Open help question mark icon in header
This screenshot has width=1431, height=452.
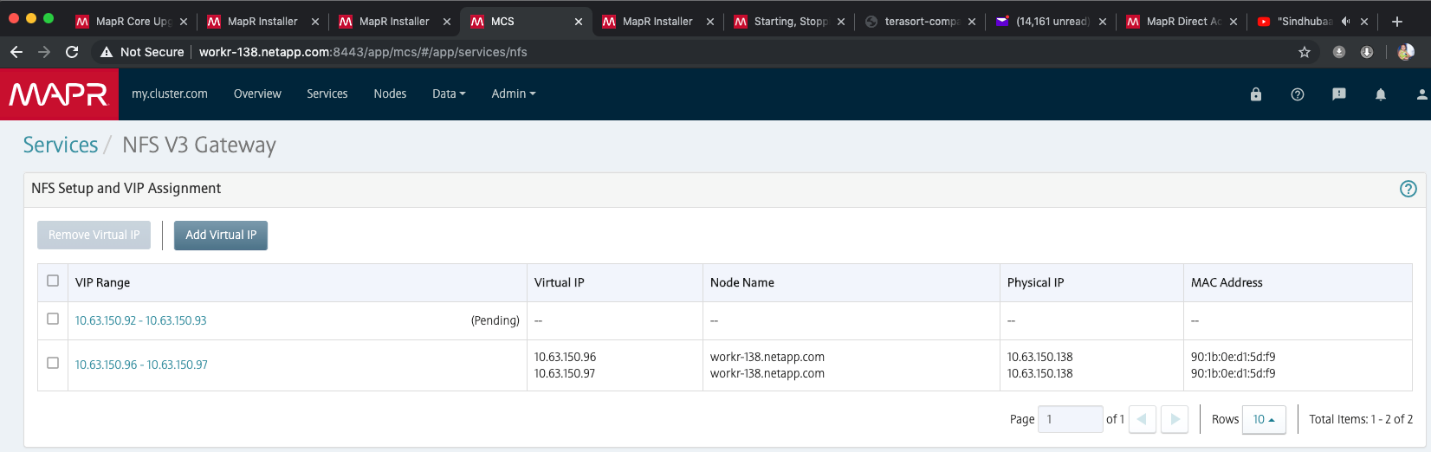coord(1298,94)
